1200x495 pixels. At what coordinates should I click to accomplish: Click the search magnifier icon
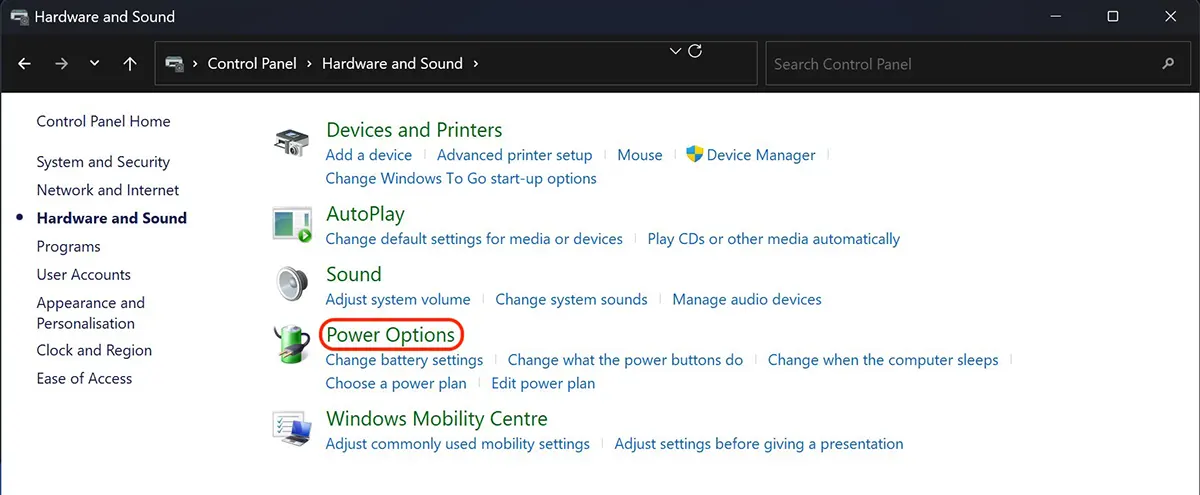1168,63
